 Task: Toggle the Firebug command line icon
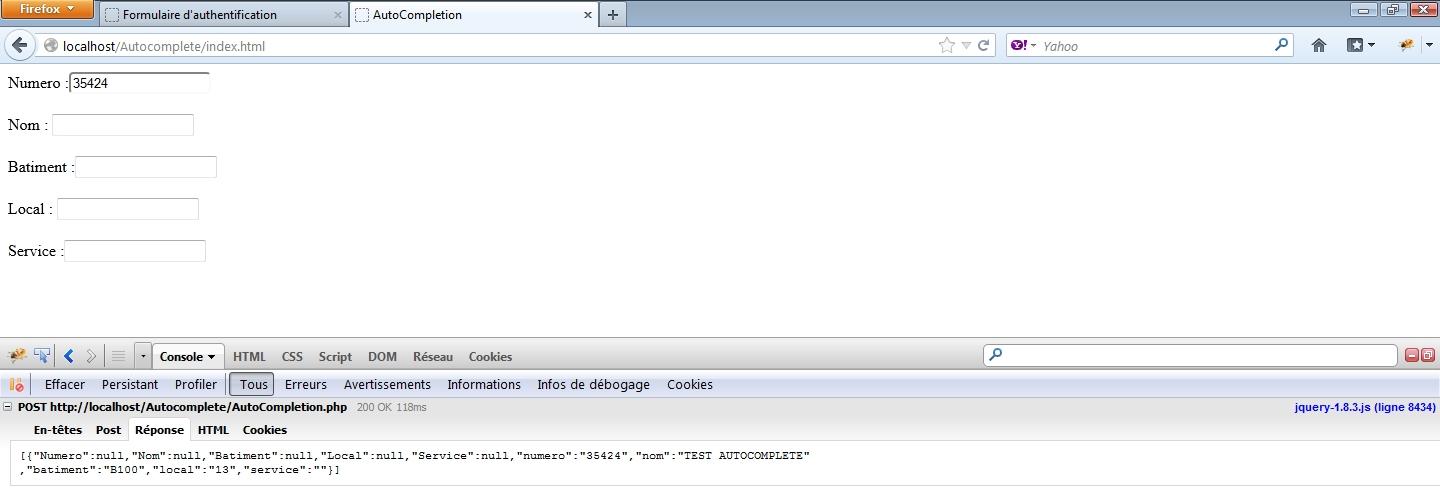pos(118,356)
